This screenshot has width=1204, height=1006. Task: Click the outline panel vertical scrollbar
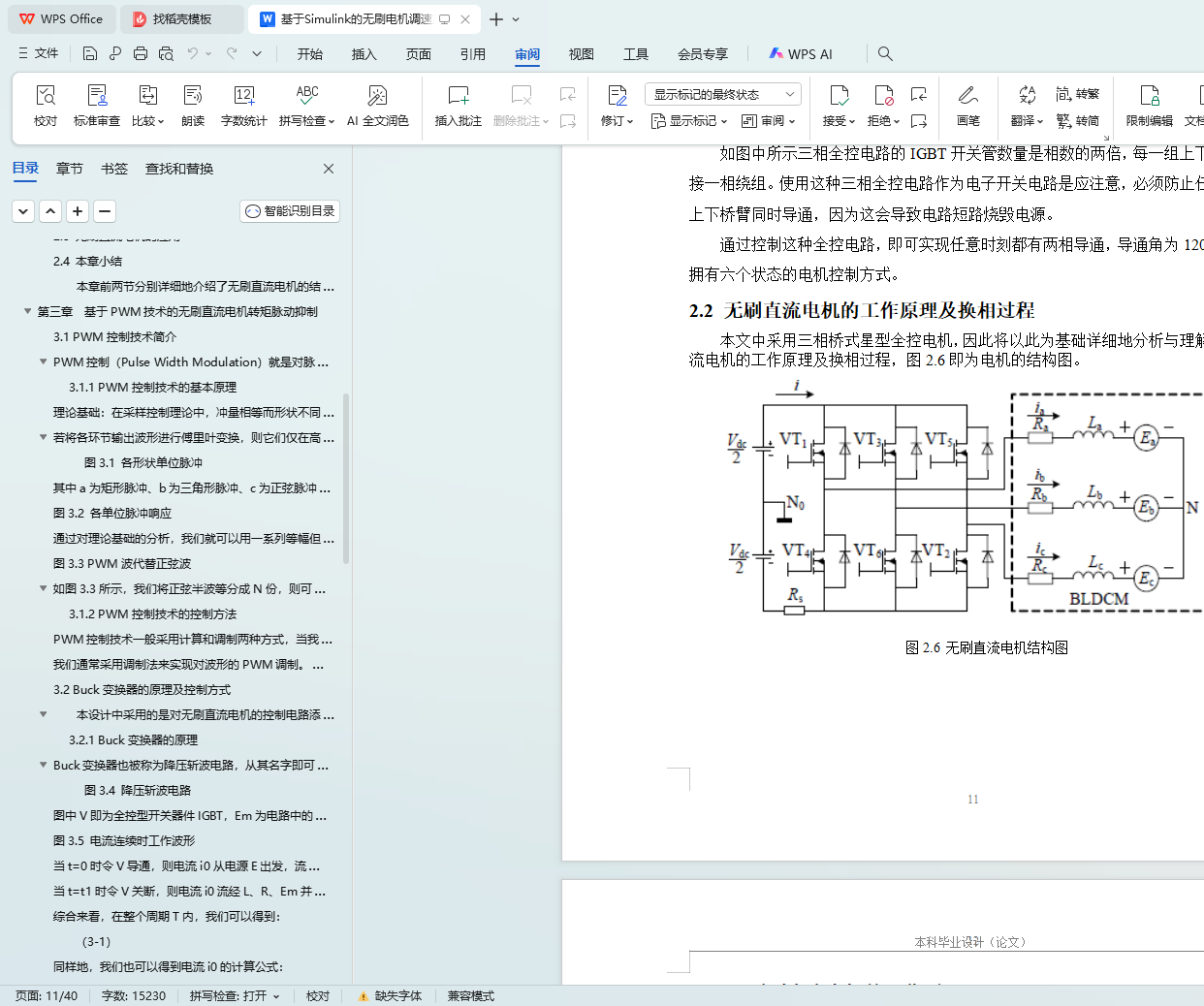pos(346,477)
